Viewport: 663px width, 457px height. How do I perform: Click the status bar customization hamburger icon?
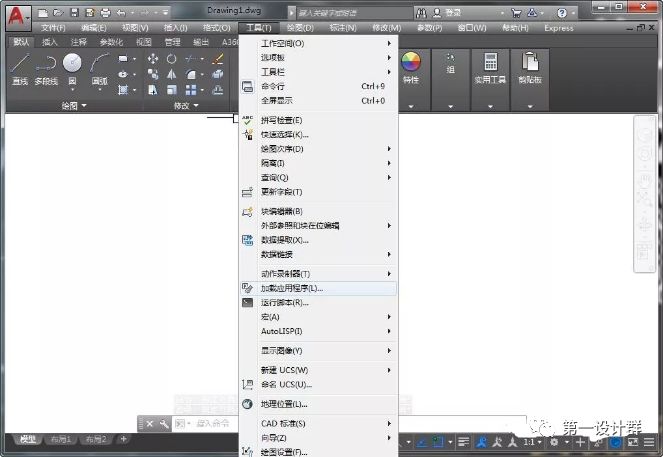click(649, 442)
